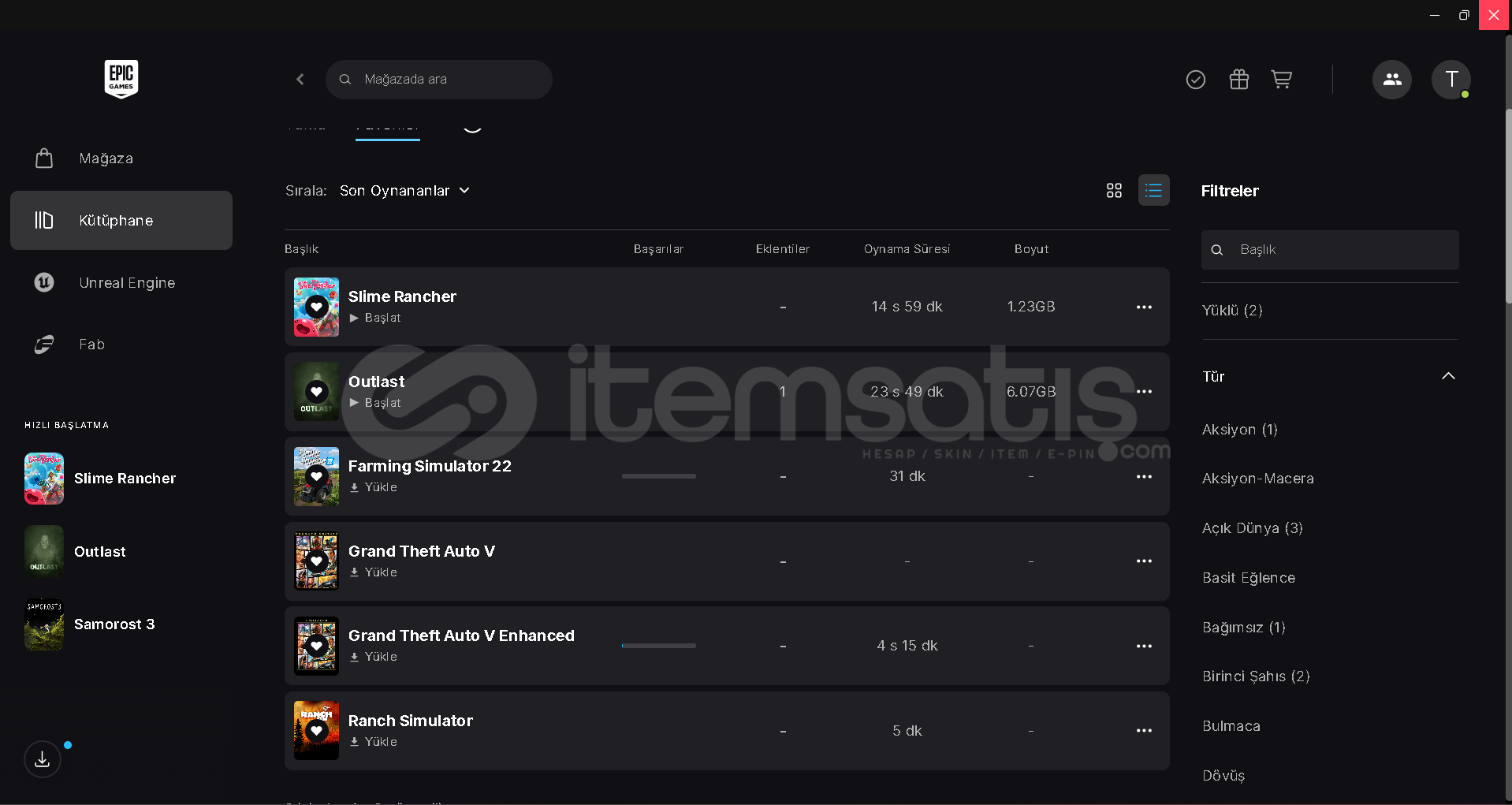Open the shopping cart
The width and height of the screenshot is (1512, 805).
click(x=1282, y=80)
